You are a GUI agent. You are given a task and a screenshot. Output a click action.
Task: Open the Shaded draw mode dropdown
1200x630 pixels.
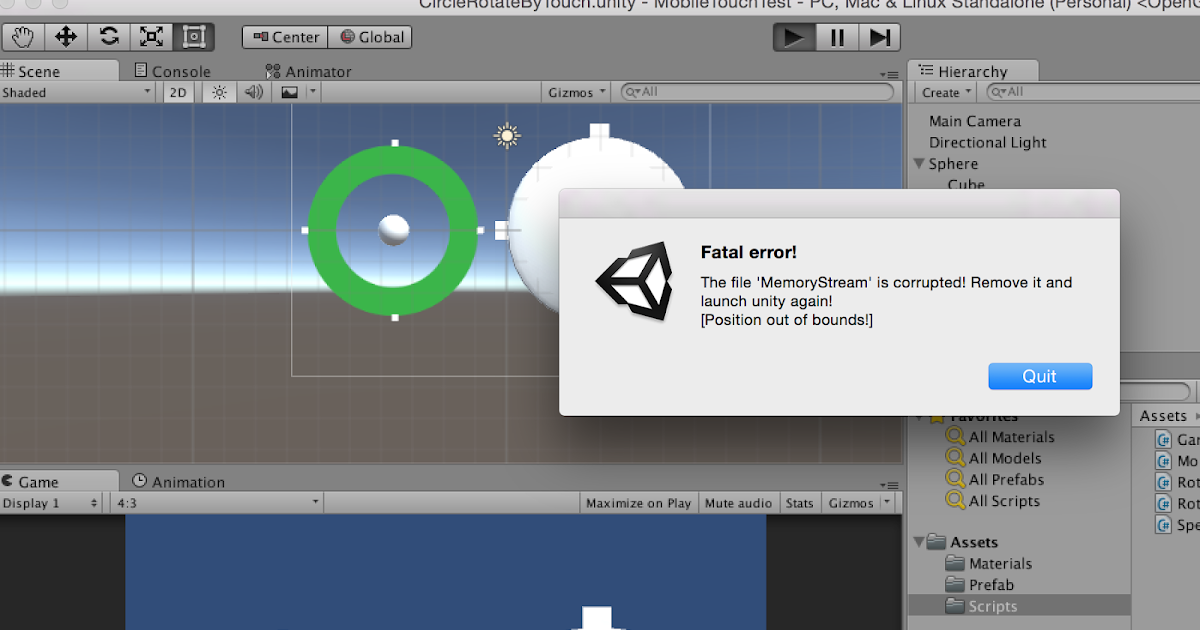75,91
